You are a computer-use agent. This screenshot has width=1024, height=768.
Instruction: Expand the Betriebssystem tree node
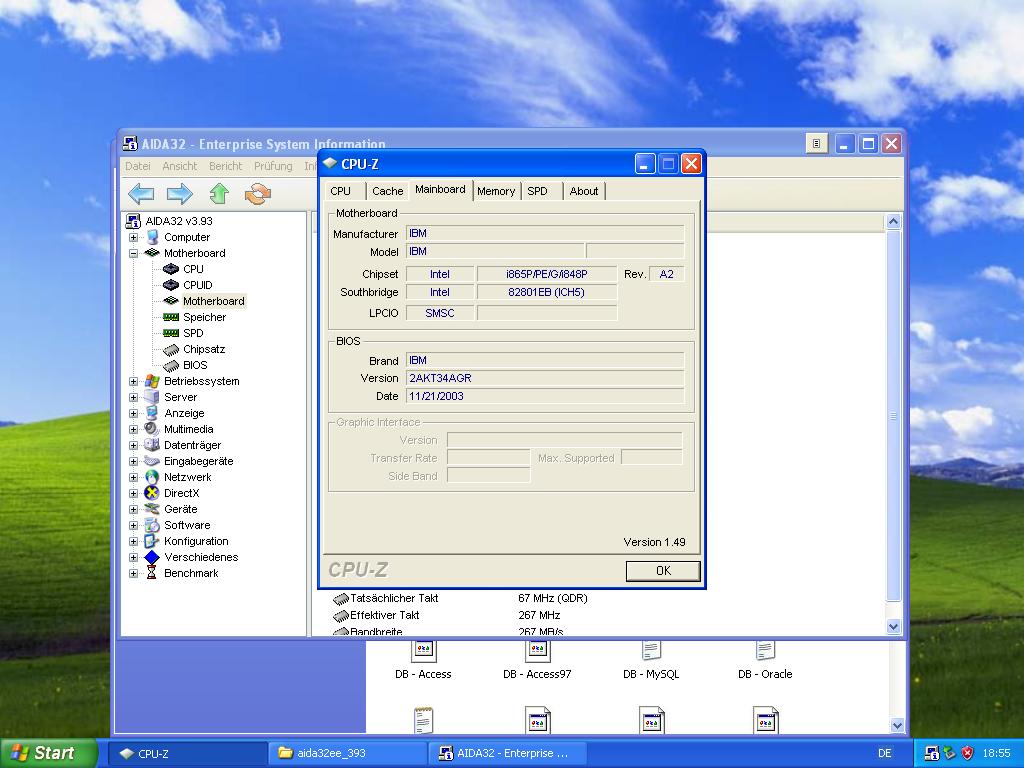133,381
